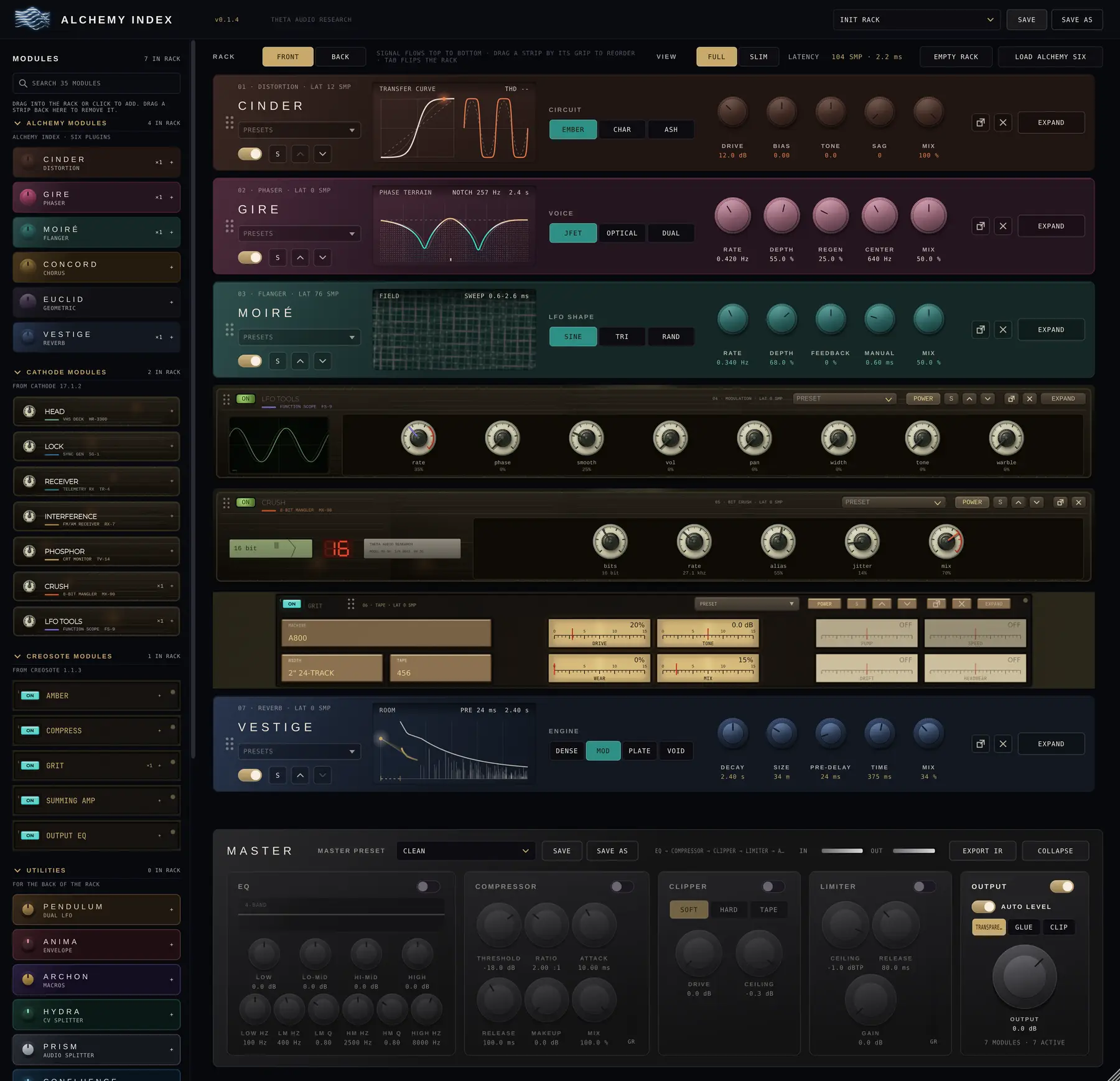Toggle the Cinder strip power switch

250,154
